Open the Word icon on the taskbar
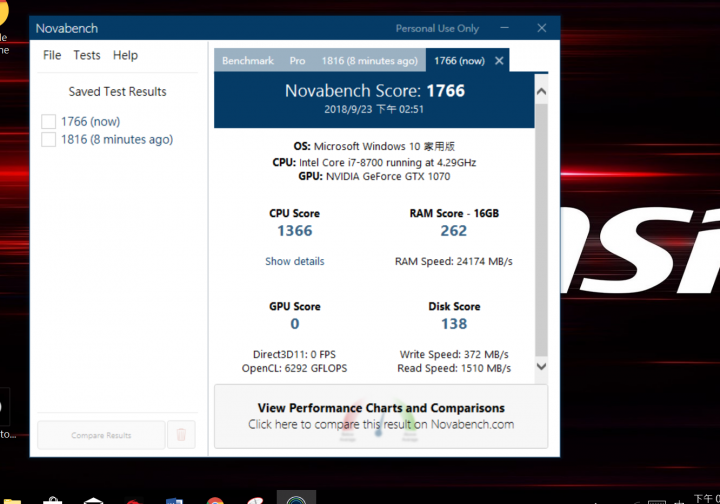 click(x=174, y=500)
